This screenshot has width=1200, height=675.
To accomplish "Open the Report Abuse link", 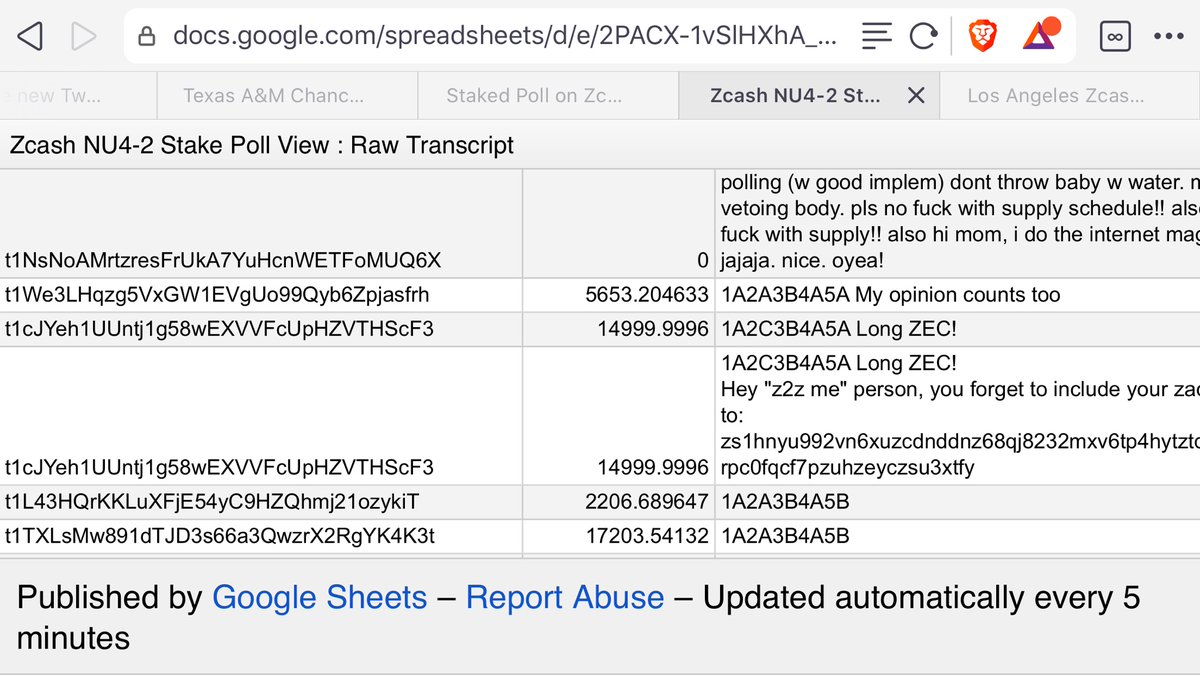I will click(x=565, y=598).
